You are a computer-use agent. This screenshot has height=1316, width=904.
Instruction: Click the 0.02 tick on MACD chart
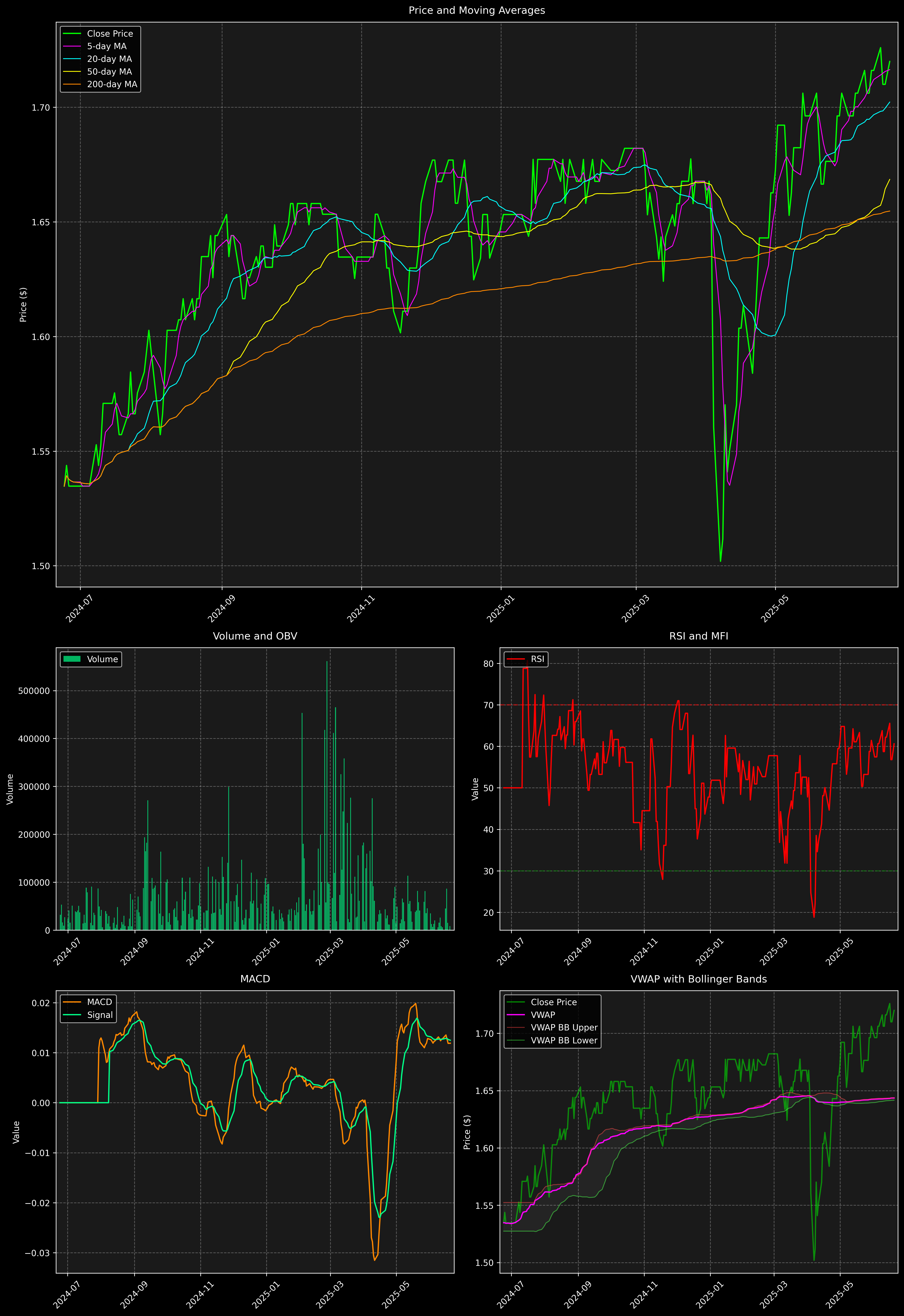click(41, 1003)
